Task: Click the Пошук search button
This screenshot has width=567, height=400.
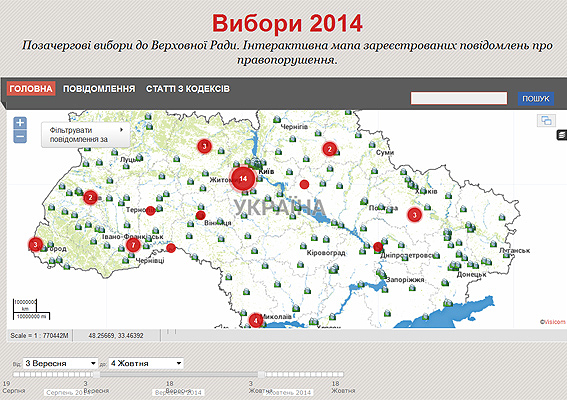Action: 536,98
